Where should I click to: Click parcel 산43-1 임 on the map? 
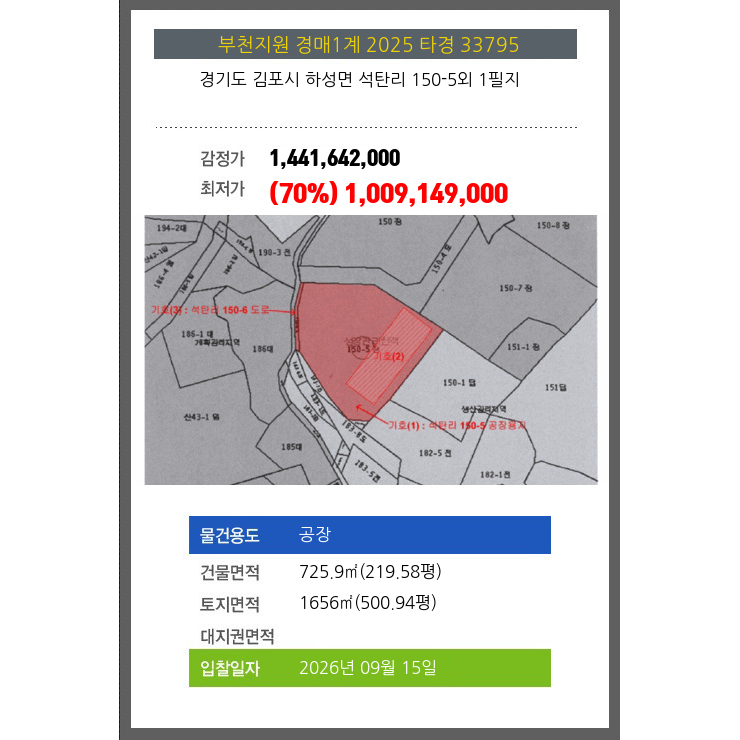202,417
